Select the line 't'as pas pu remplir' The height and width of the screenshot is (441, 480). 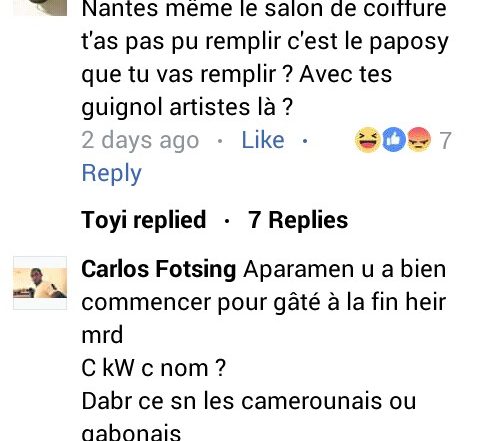pyautogui.click(x=182, y=42)
